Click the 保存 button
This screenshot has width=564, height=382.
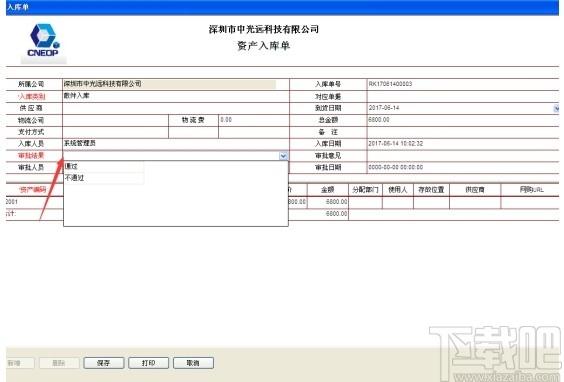tap(104, 363)
